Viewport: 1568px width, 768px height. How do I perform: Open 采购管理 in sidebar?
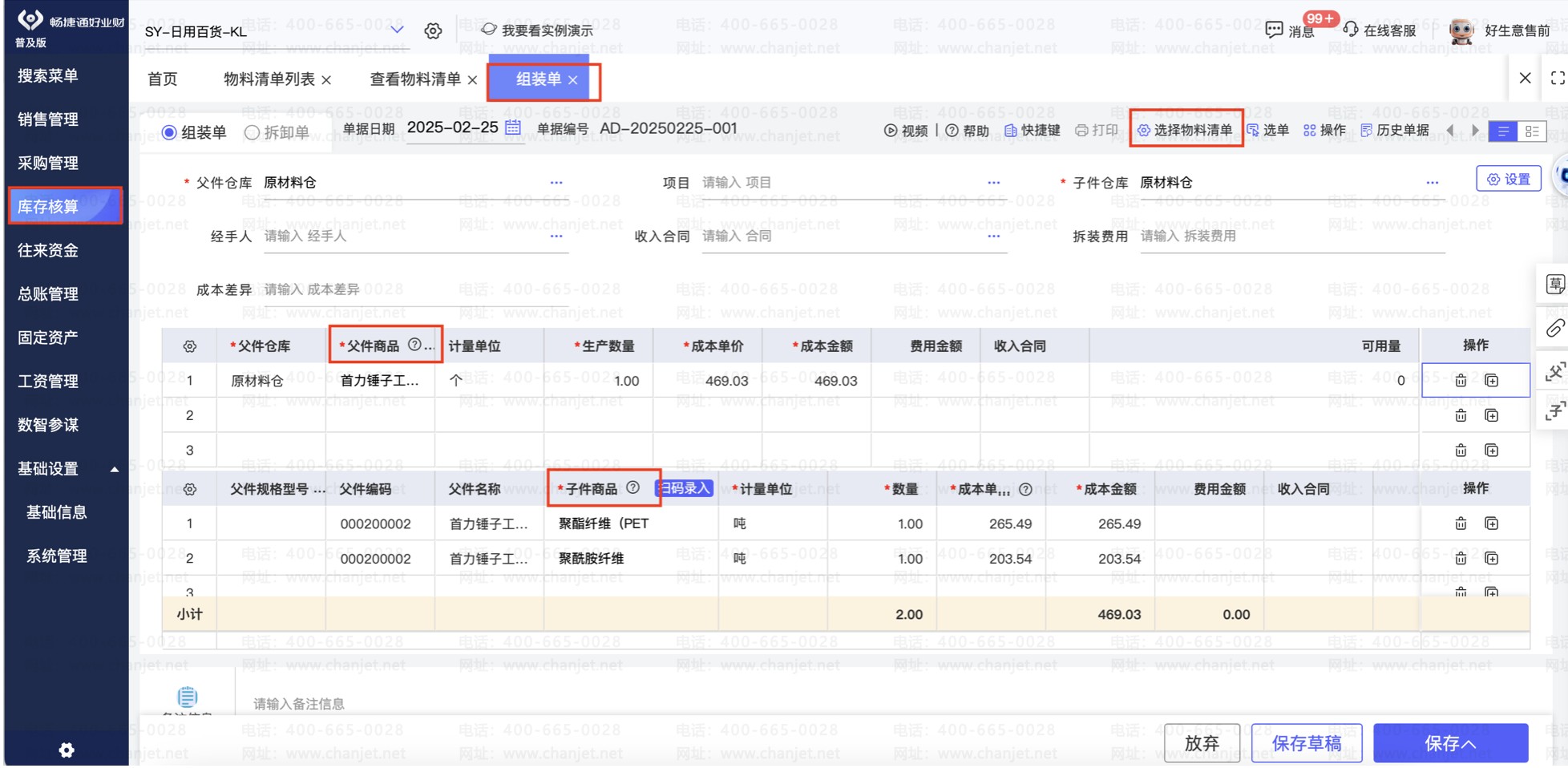coord(48,163)
